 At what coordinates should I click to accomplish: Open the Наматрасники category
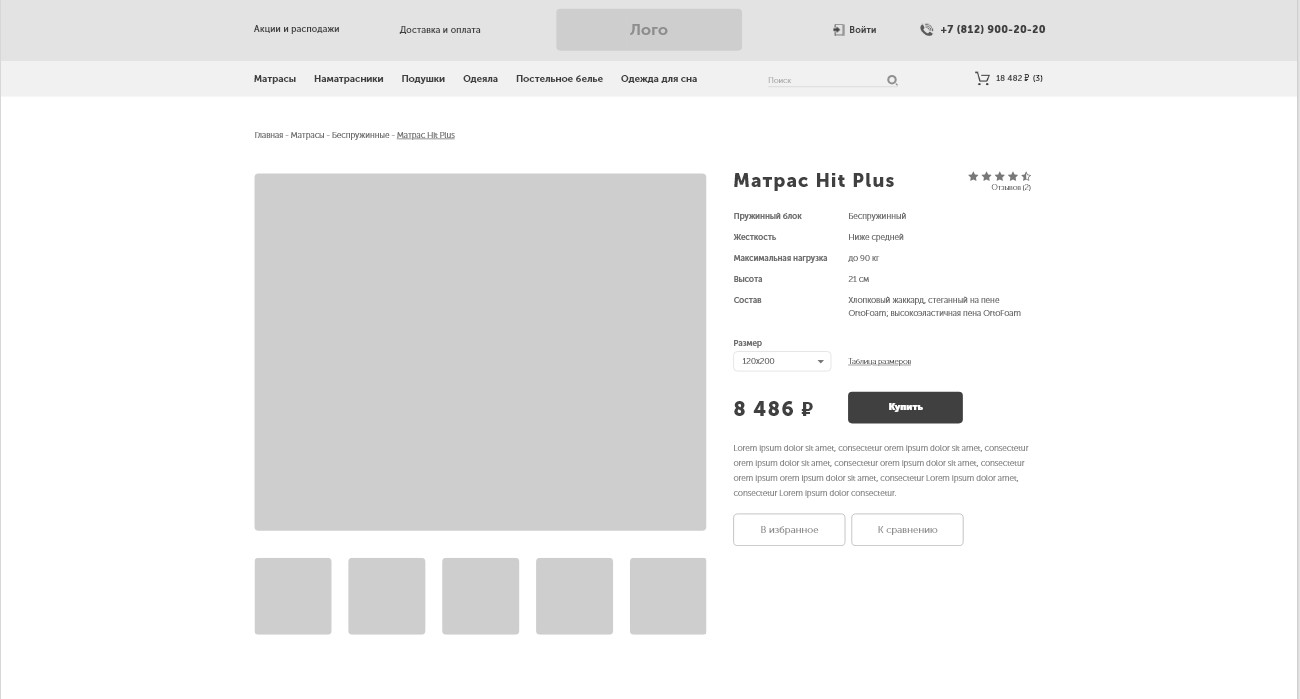pos(348,79)
